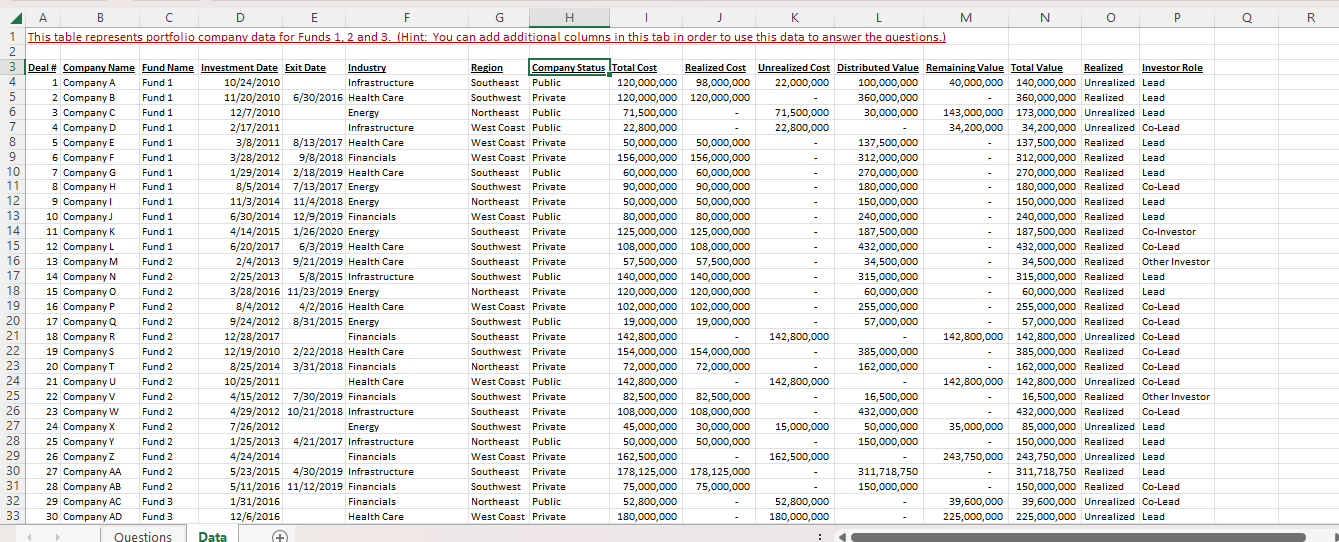Select the 'Remaining Value' header cell
Viewport: 1339px width, 542px height.
click(964, 67)
